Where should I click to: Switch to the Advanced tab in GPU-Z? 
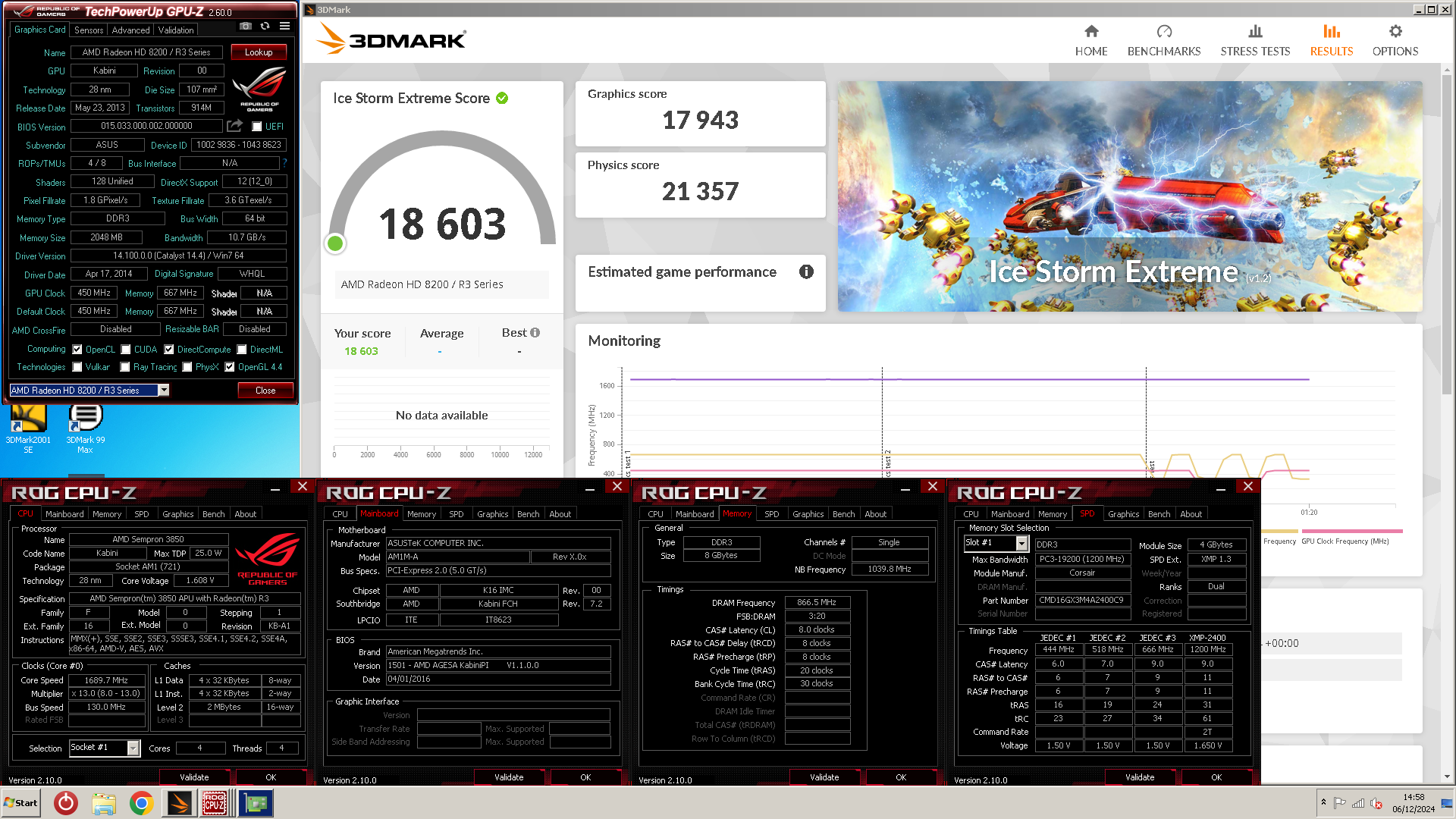tap(130, 30)
